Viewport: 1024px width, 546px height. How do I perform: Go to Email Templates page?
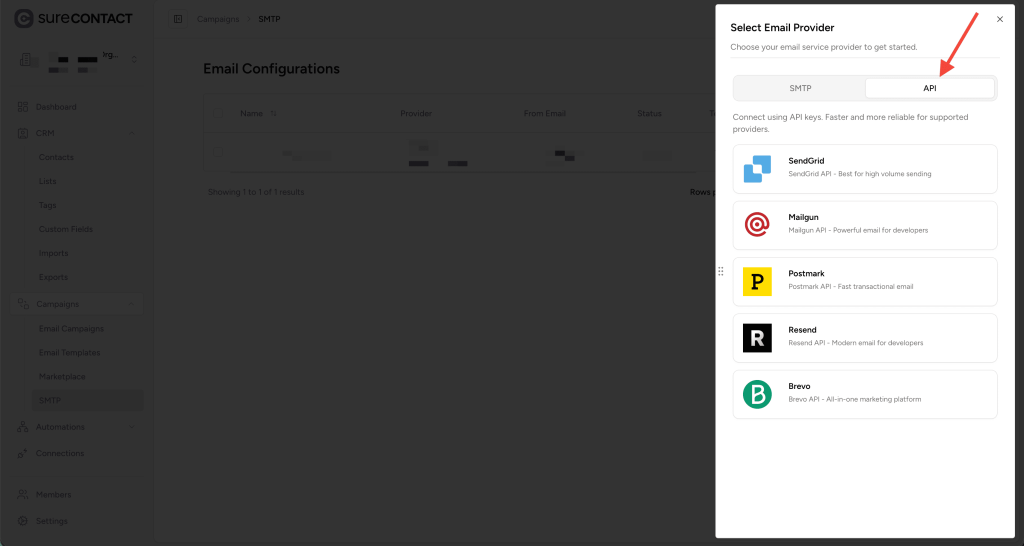(x=69, y=353)
